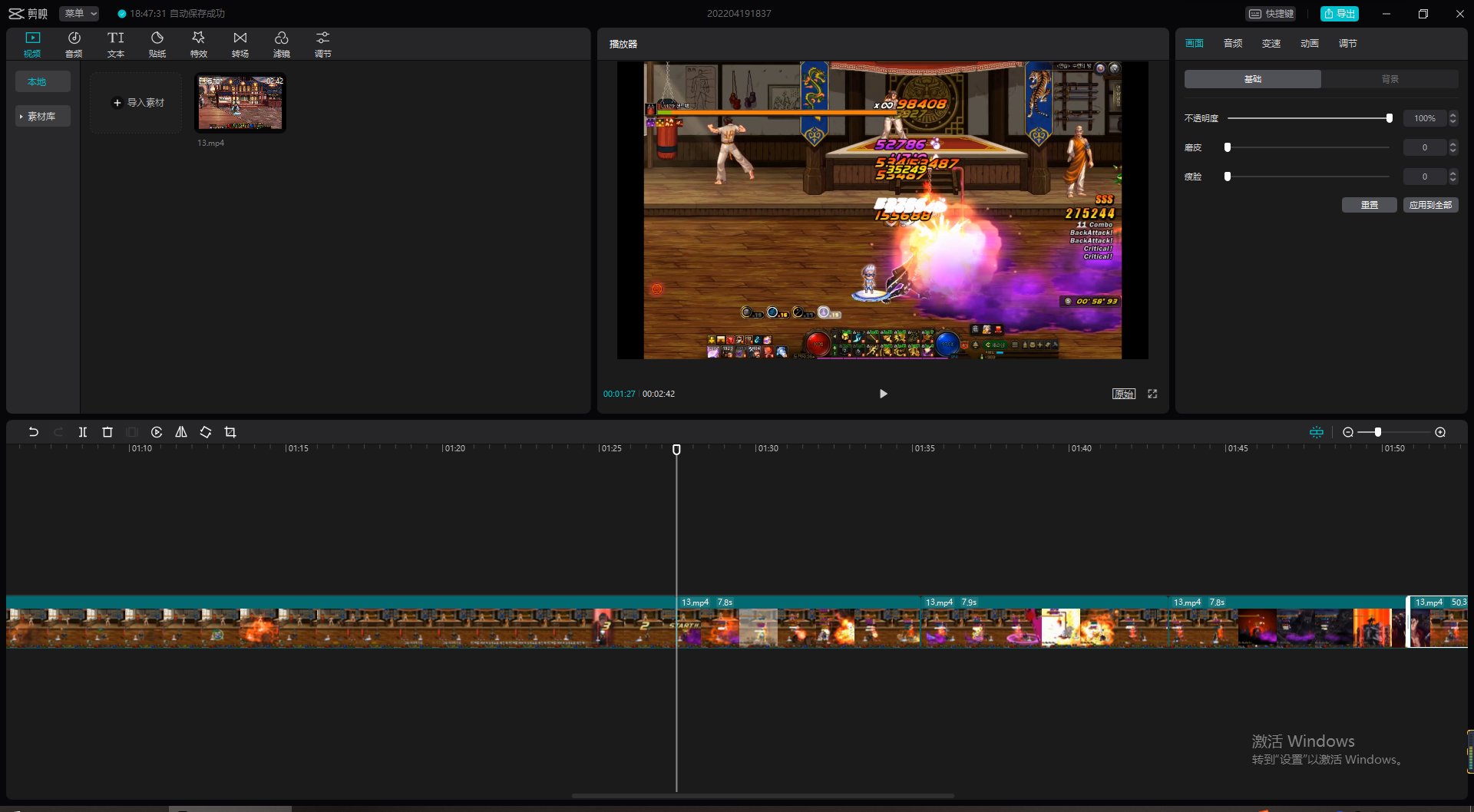
Task: Click the 01:30 mark on timeline ruler
Action: (x=767, y=448)
